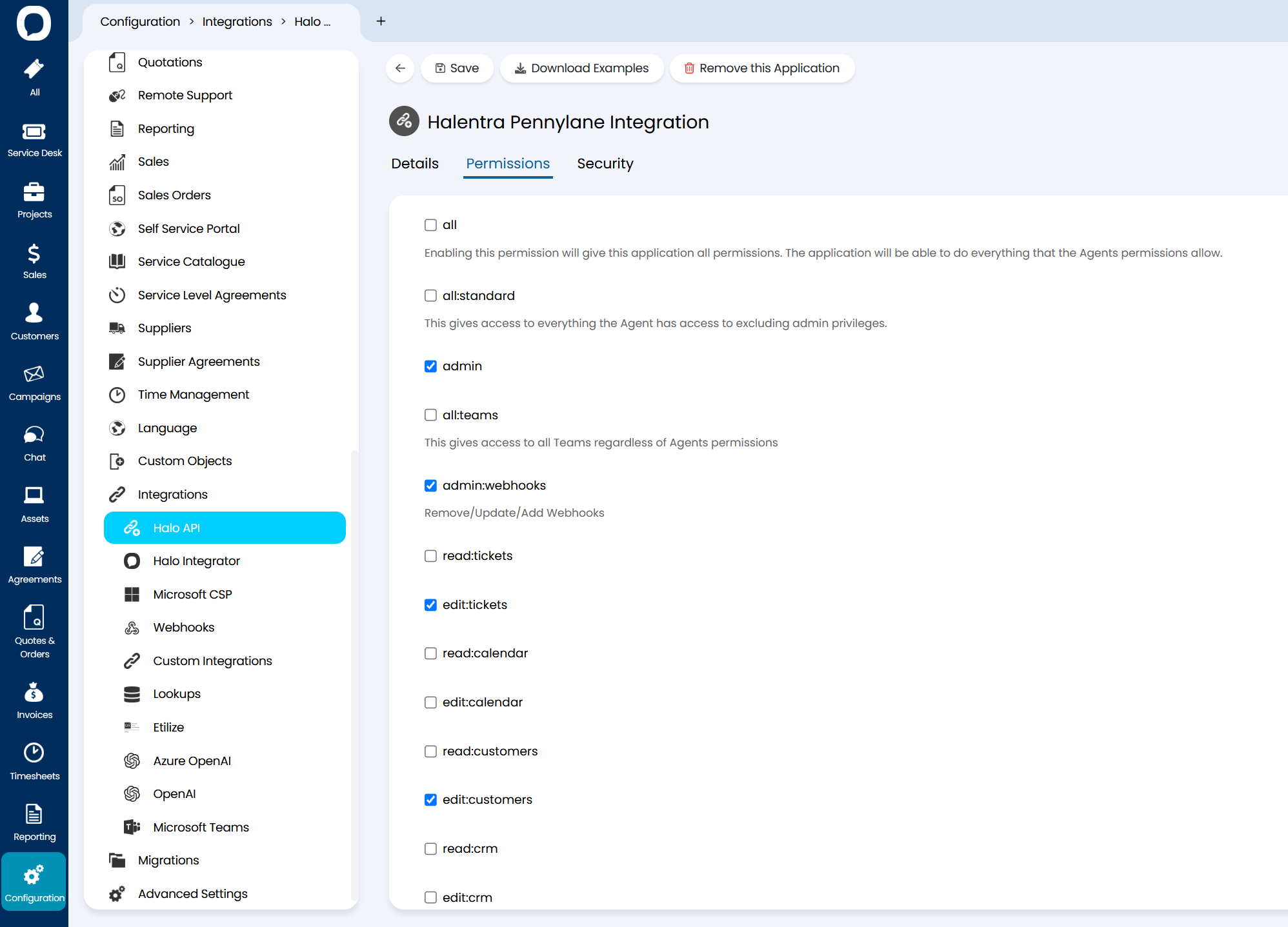
Task: Save the application settings
Action: pyautogui.click(x=457, y=68)
